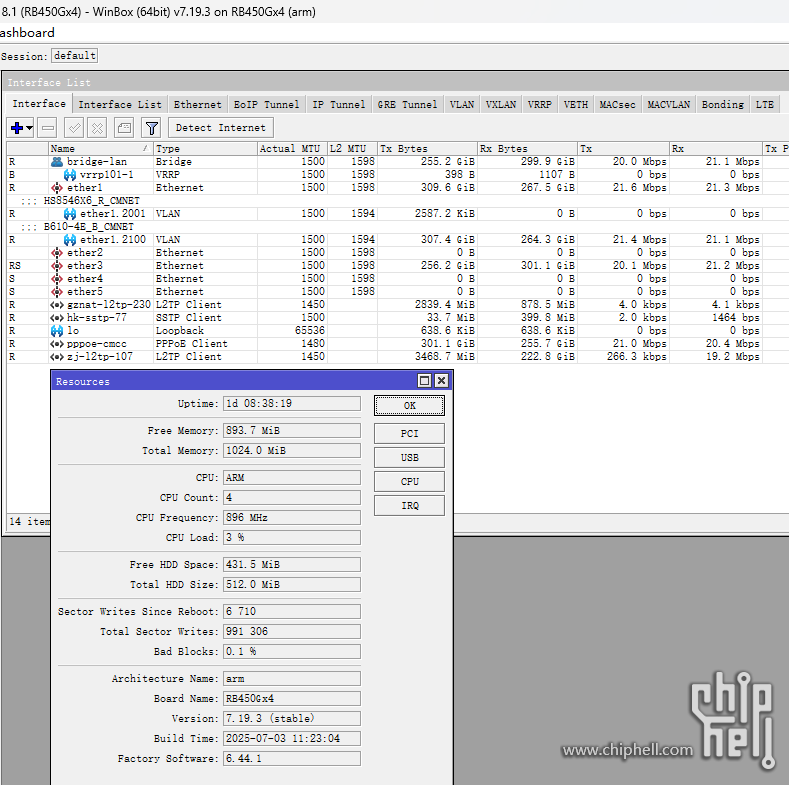
Task: Click the ether5 ethernet icon
Action: [x=57, y=292]
